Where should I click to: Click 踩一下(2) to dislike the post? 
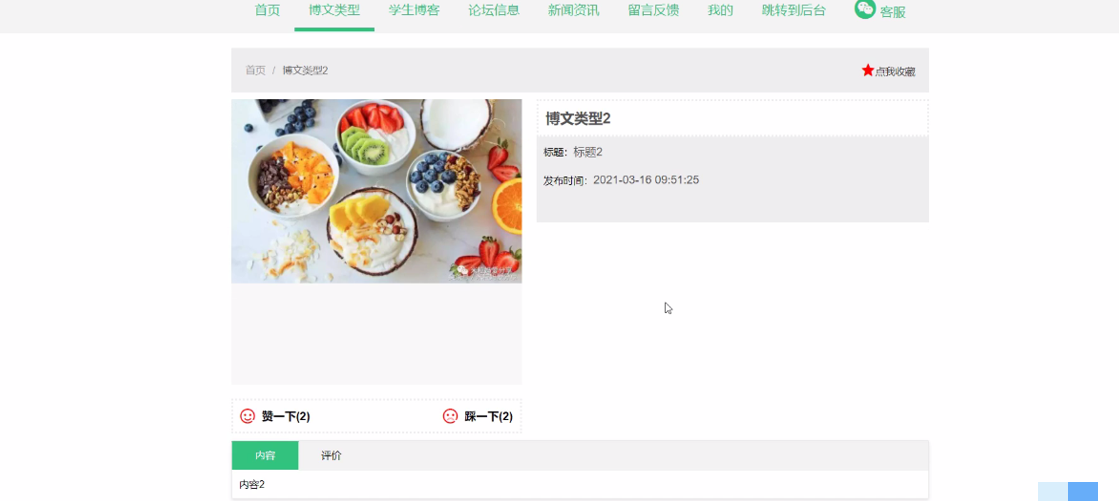[488, 417]
